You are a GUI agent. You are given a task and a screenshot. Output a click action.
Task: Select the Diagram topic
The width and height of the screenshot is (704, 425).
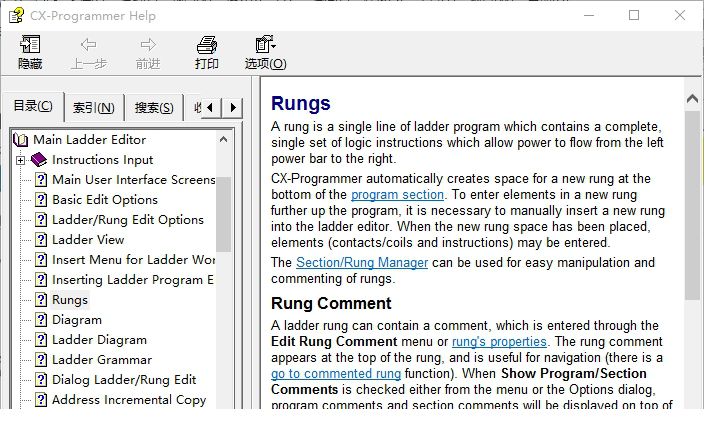pos(77,320)
